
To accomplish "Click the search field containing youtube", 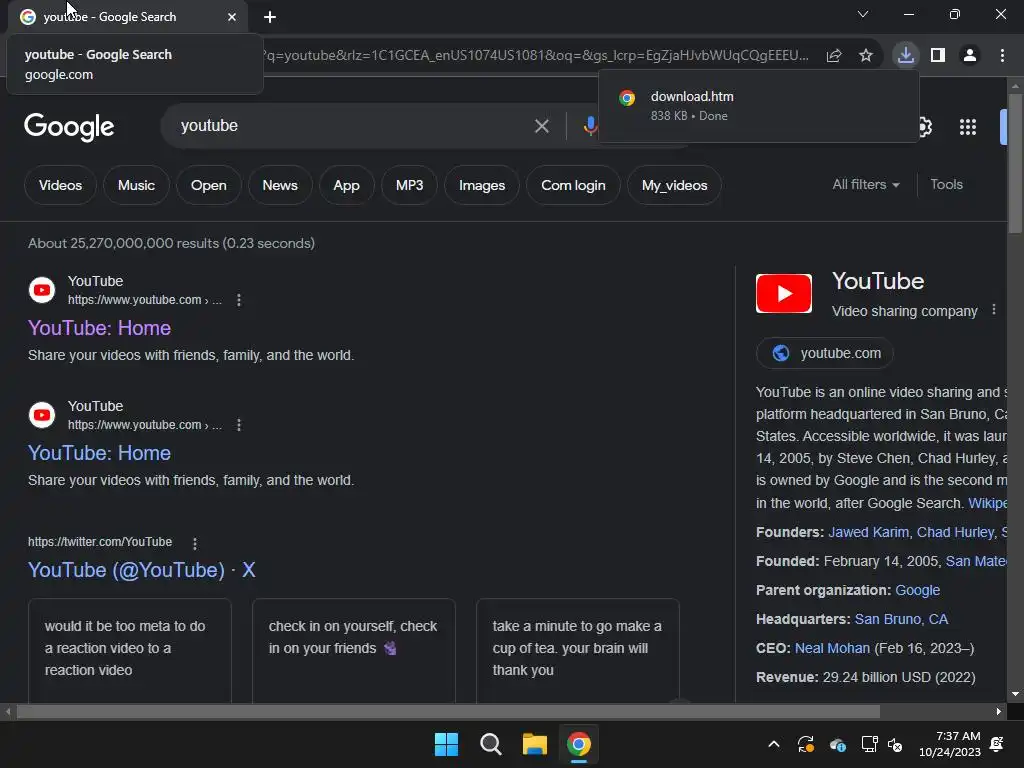I will coord(353,126).
